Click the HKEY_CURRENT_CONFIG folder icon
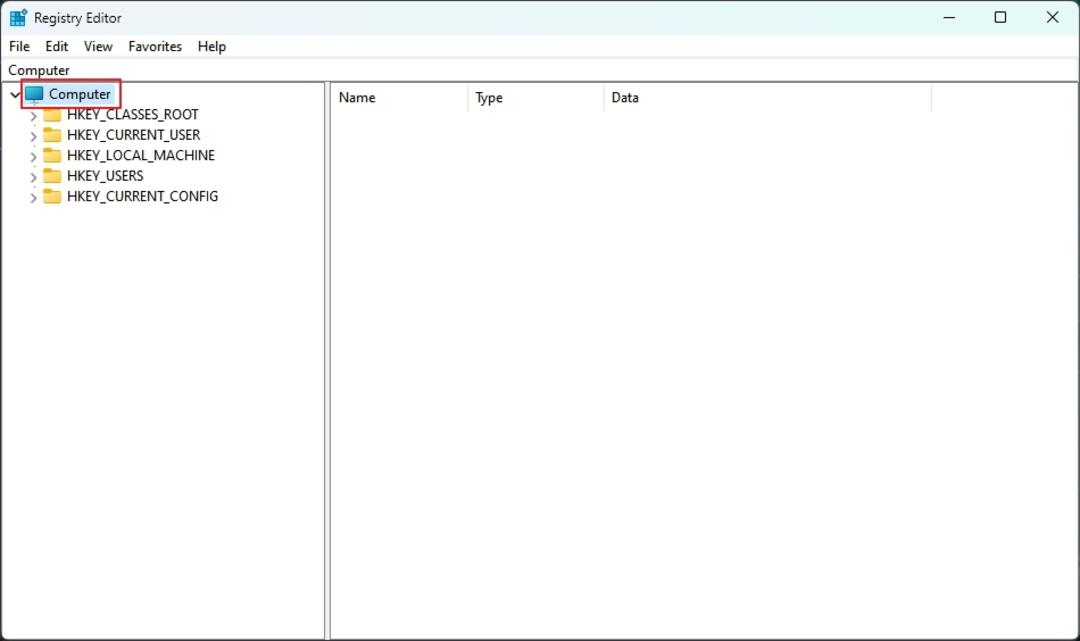This screenshot has width=1080, height=641. tap(52, 196)
